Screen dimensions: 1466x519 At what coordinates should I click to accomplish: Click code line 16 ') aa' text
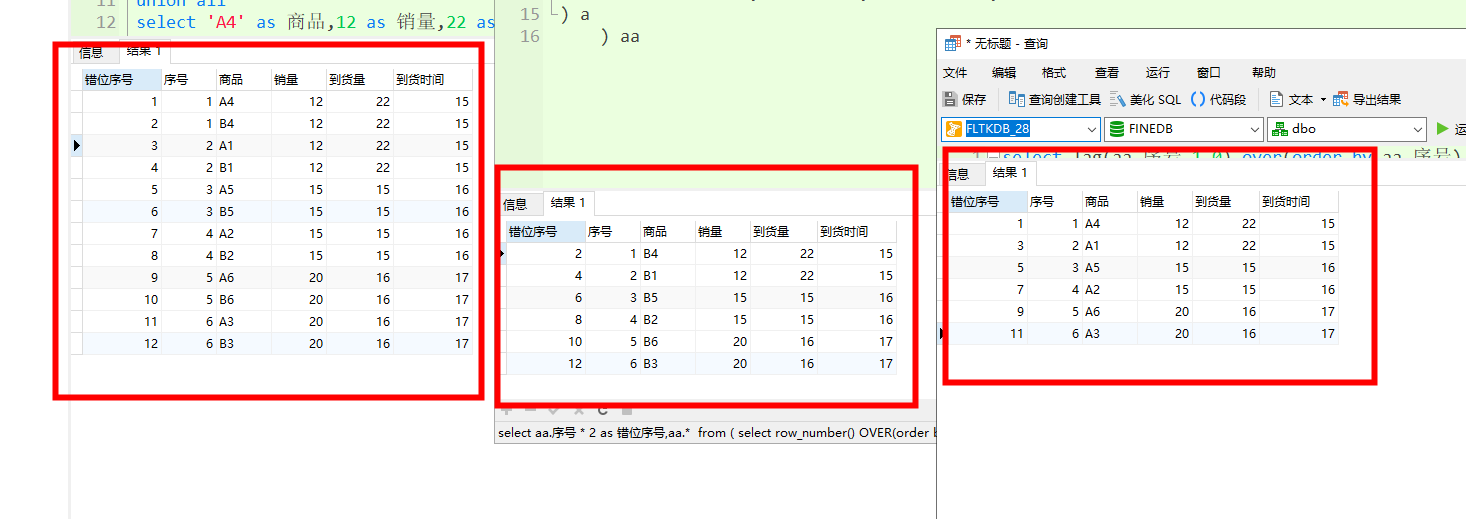click(x=619, y=37)
